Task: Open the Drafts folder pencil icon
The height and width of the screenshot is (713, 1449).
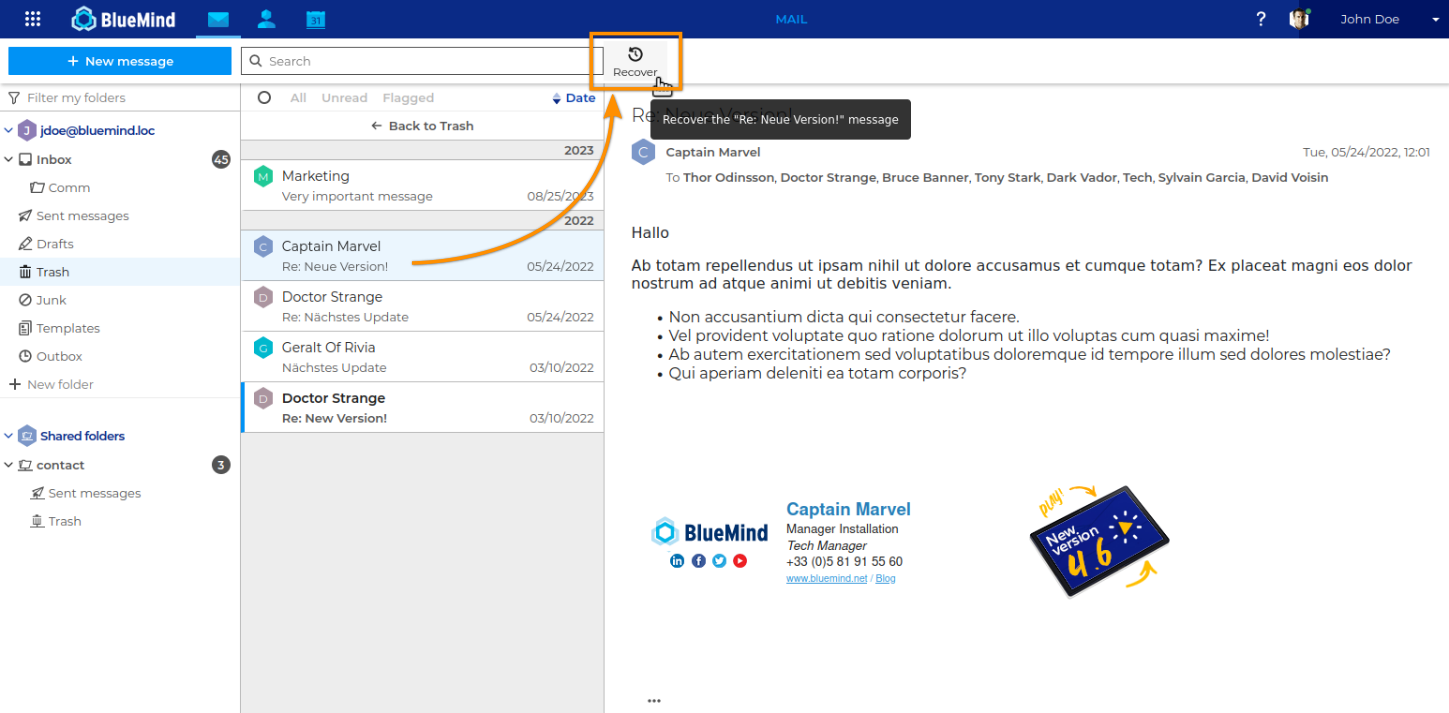Action: click(x=26, y=244)
